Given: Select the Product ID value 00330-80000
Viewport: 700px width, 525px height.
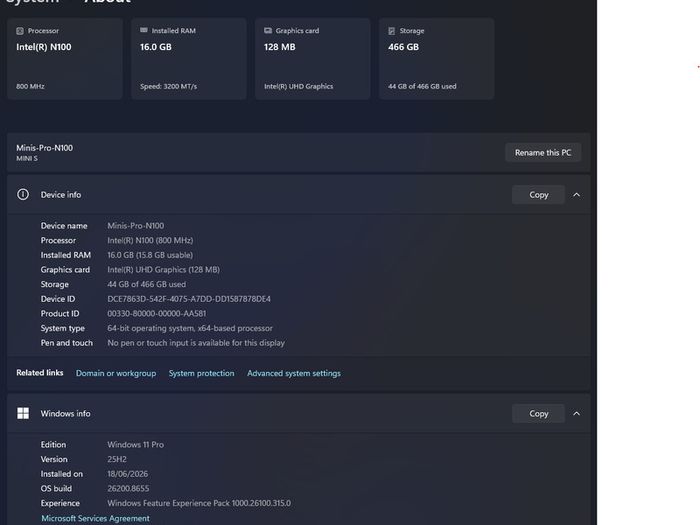Looking at the screenshot, I should pos(157,314).
